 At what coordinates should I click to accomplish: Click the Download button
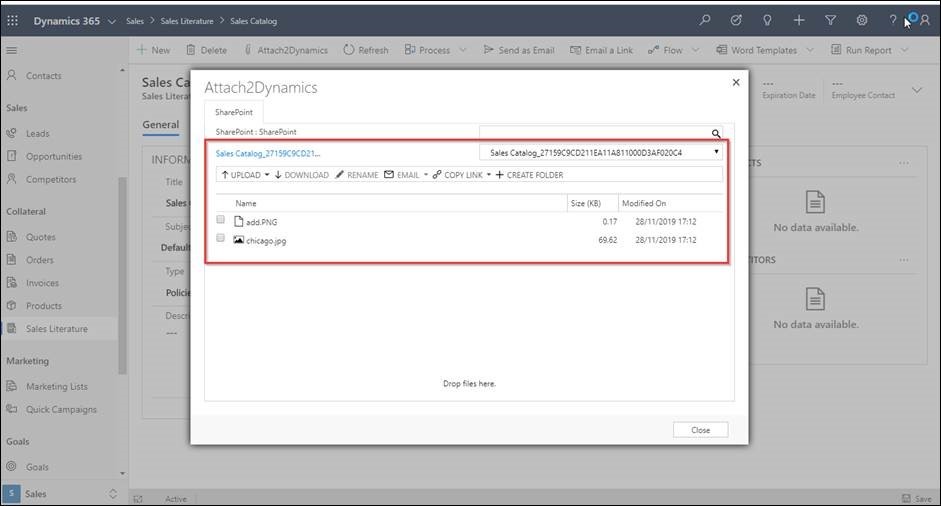tap(301, 175)
